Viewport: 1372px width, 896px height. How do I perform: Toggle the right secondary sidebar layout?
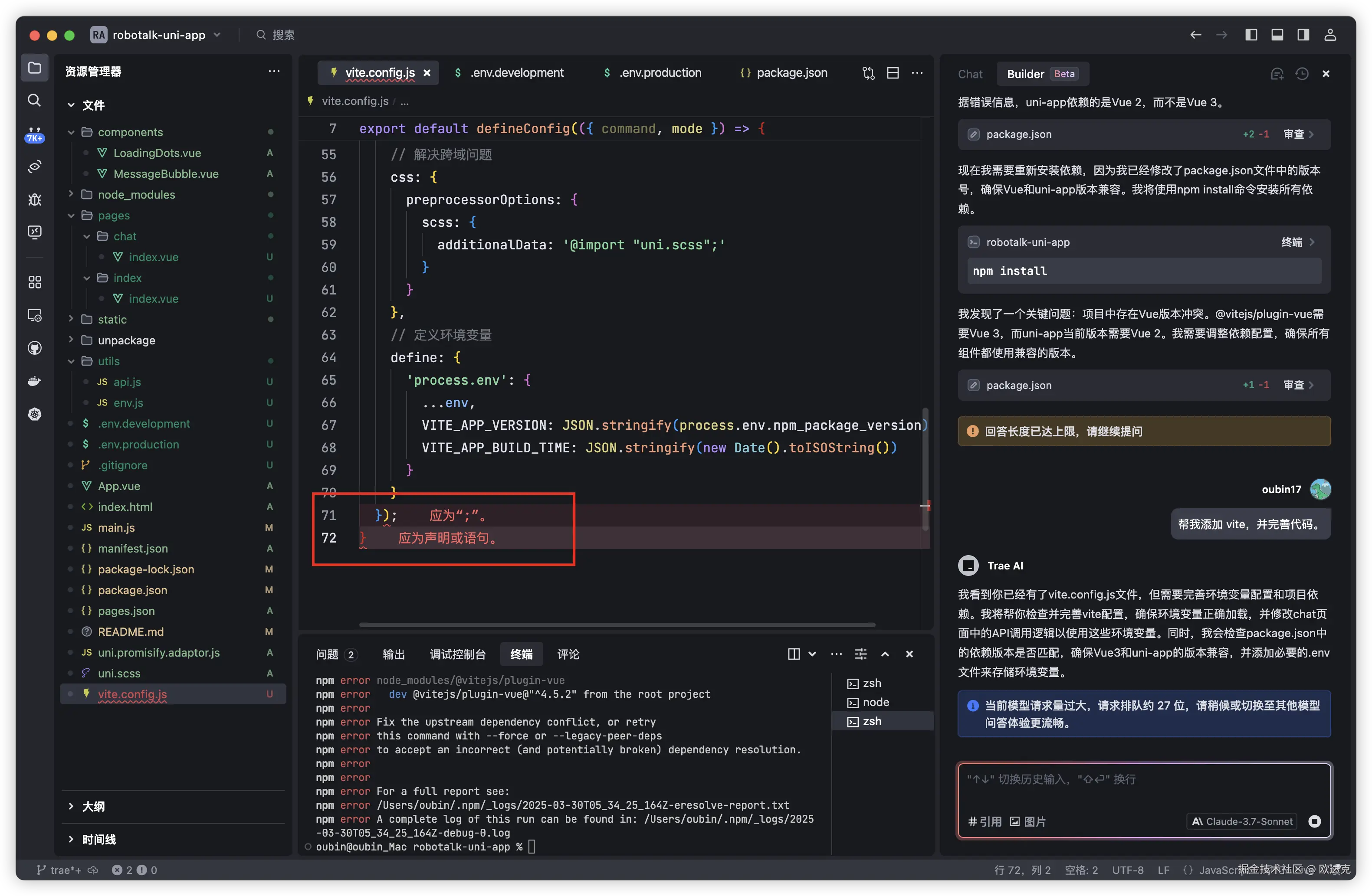tap(1303, 35)
